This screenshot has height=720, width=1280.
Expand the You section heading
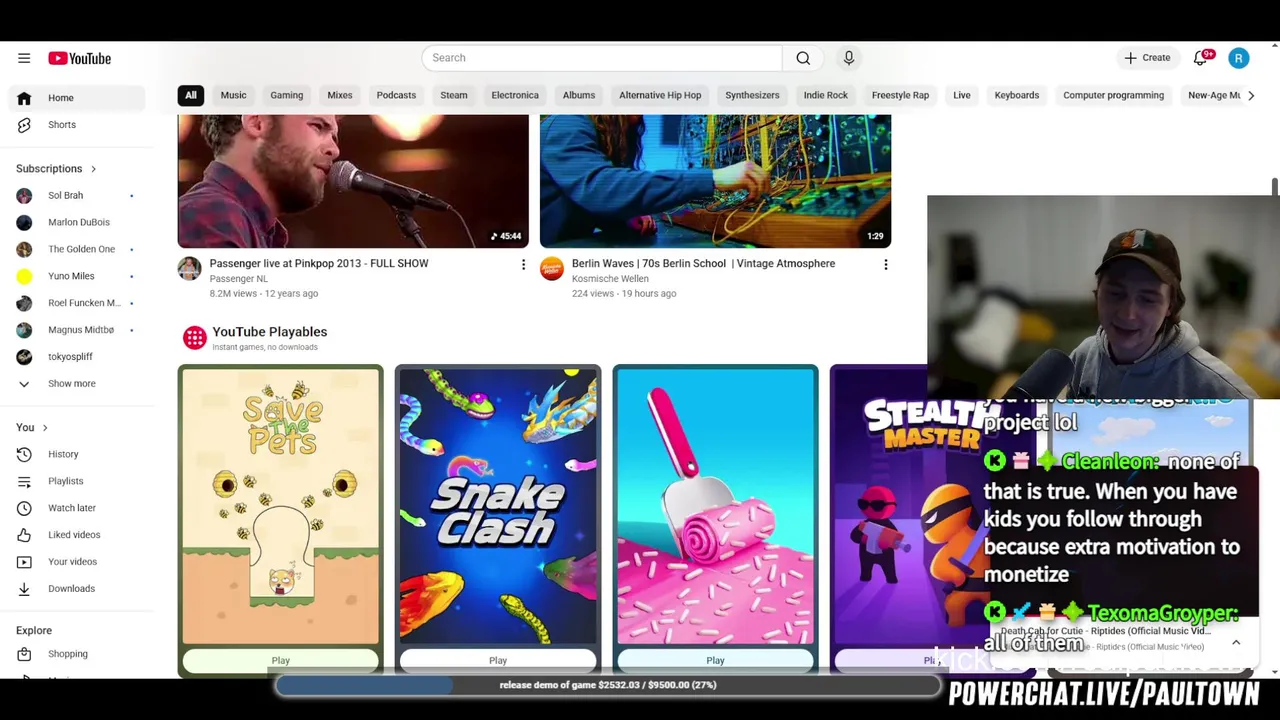coord(32,428)
